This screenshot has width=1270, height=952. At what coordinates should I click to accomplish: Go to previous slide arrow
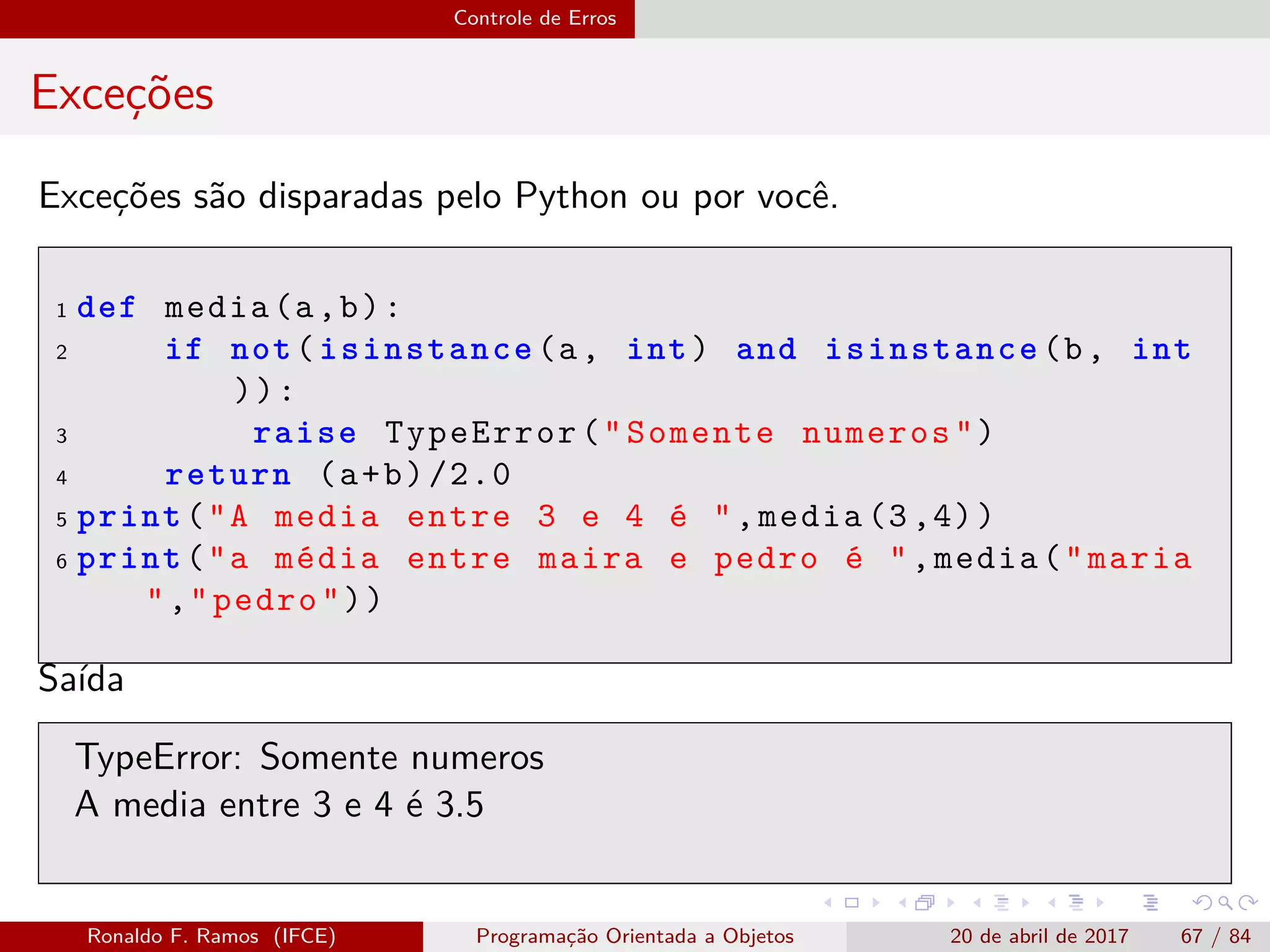pos(828,902)
